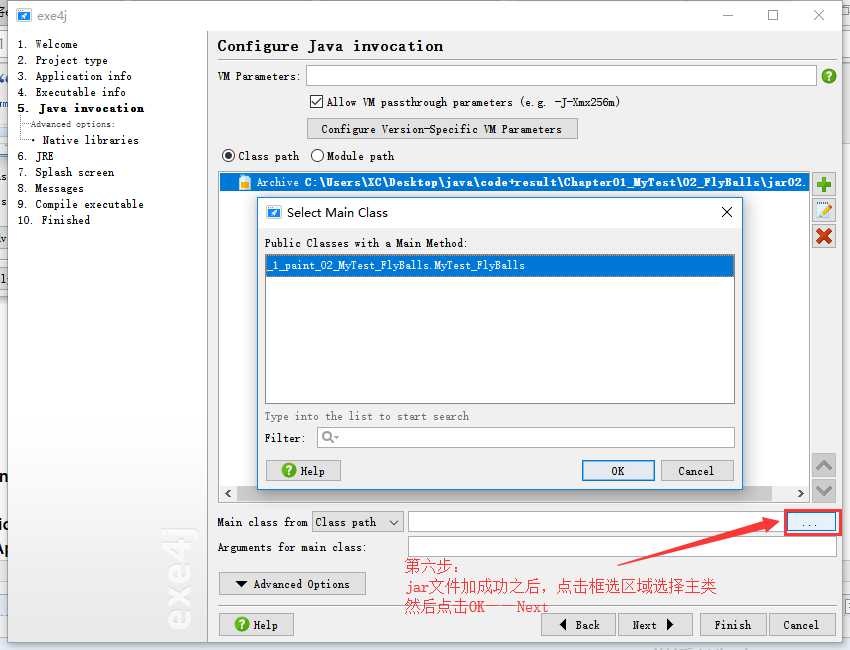Click Help in Select Main Class dialog

[303, 471]
